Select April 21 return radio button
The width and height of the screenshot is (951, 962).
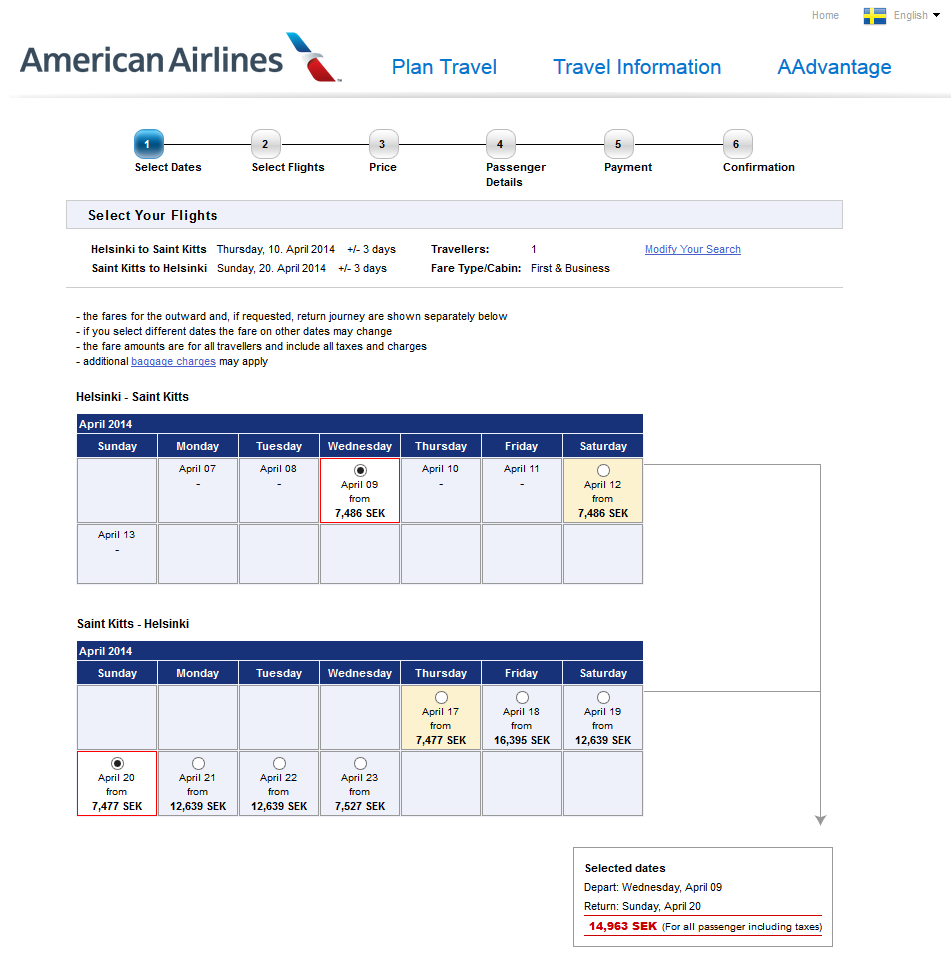tap(198, 764)
